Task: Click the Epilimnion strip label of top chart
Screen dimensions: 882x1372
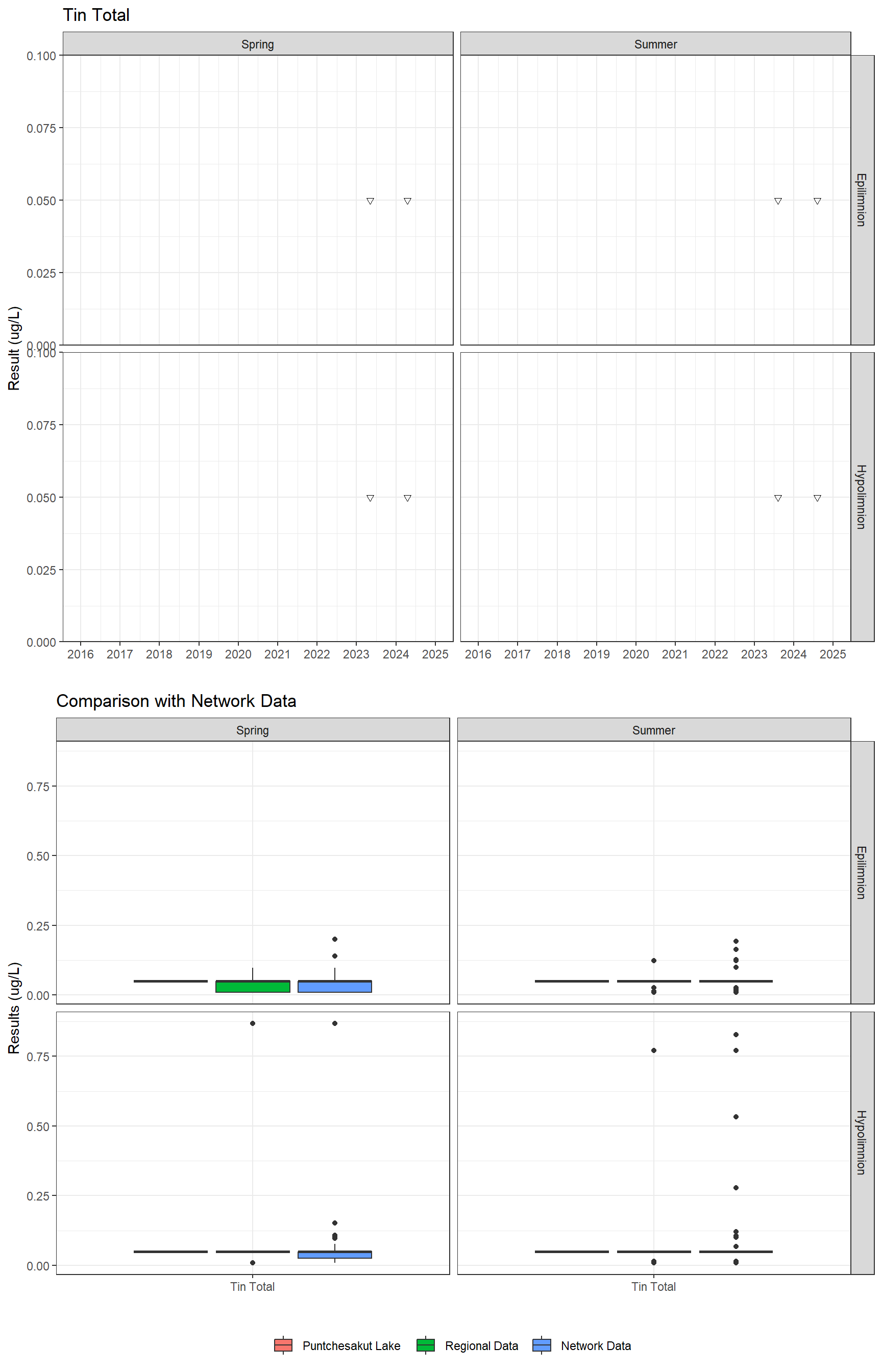Action: tap(862, 200)
